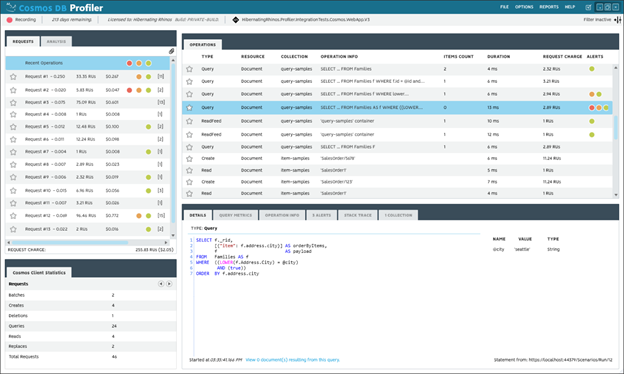This screenshot has width=624, height=374.
Task: Click the orange alert dot in Recent Operations header
Action: (139, 63)
